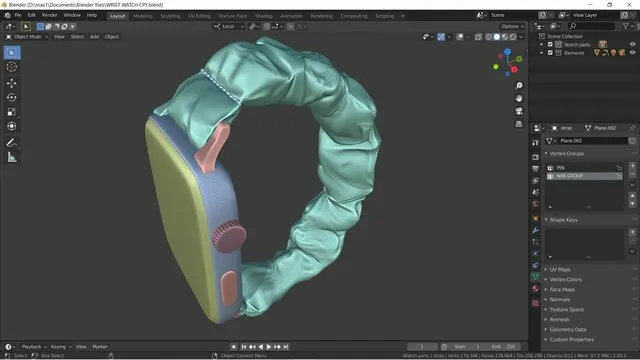Screen dimensions: 640x360
Task: Expand Watch parts collection tree arrow
Action: (x=542, y=44)
